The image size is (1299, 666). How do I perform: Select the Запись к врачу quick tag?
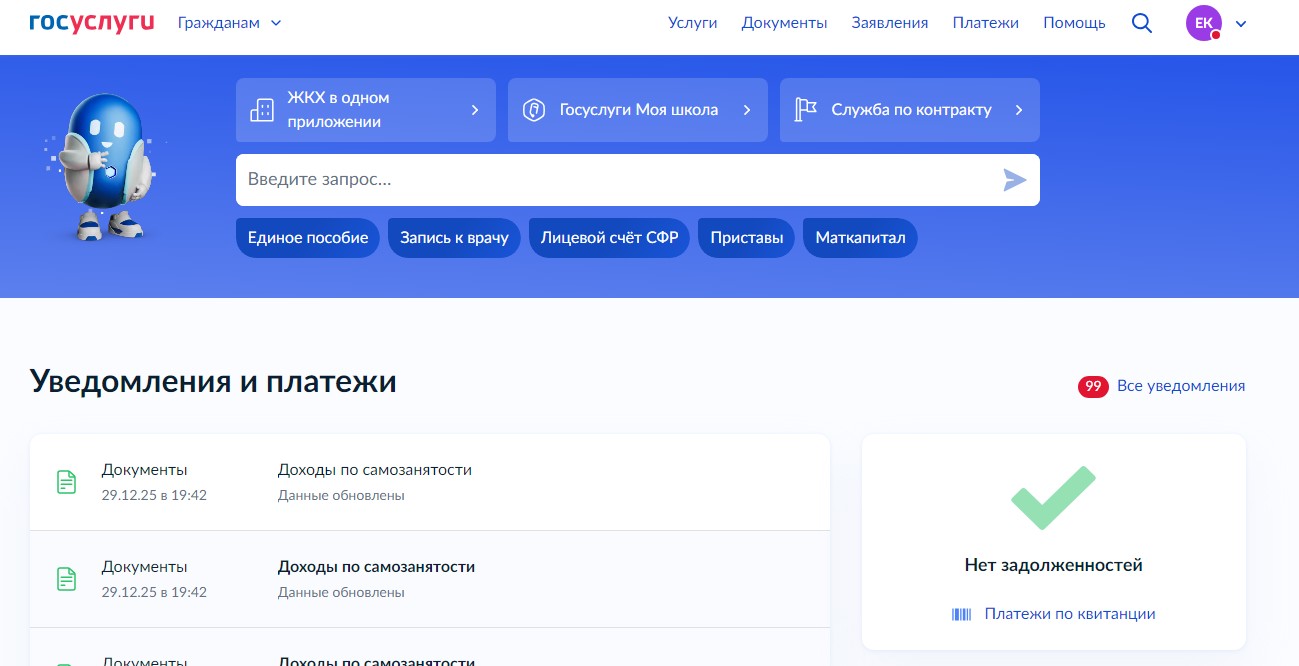click(454, 237)
